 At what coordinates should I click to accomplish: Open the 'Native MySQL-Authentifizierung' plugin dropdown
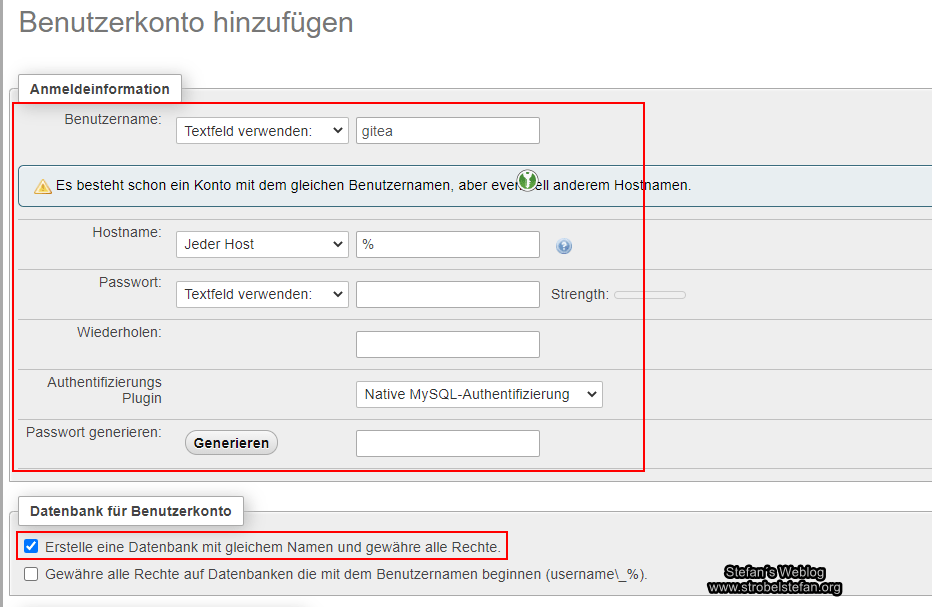point(478,394)
